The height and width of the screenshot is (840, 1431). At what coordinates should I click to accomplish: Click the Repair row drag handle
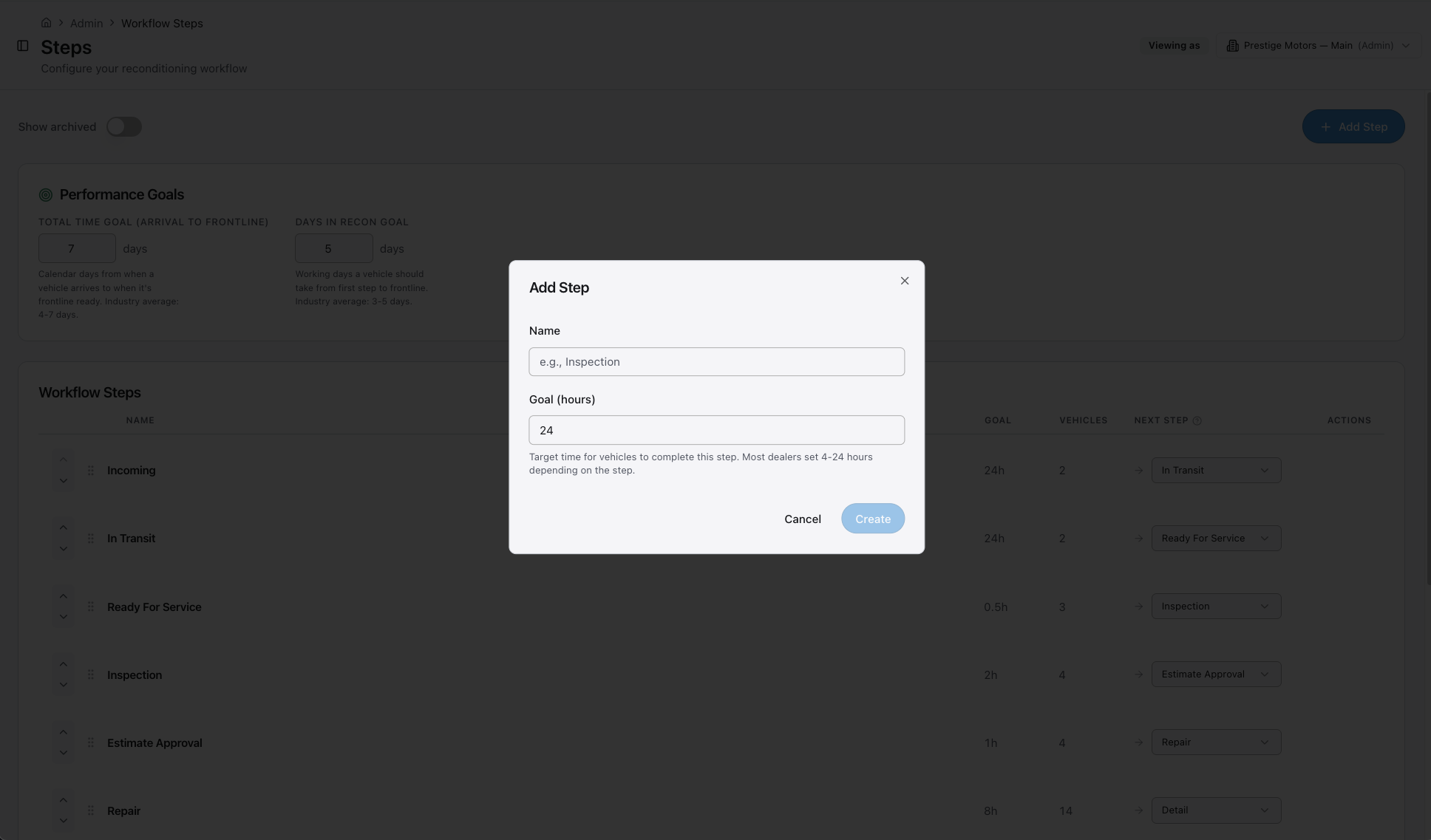point(91,811)
